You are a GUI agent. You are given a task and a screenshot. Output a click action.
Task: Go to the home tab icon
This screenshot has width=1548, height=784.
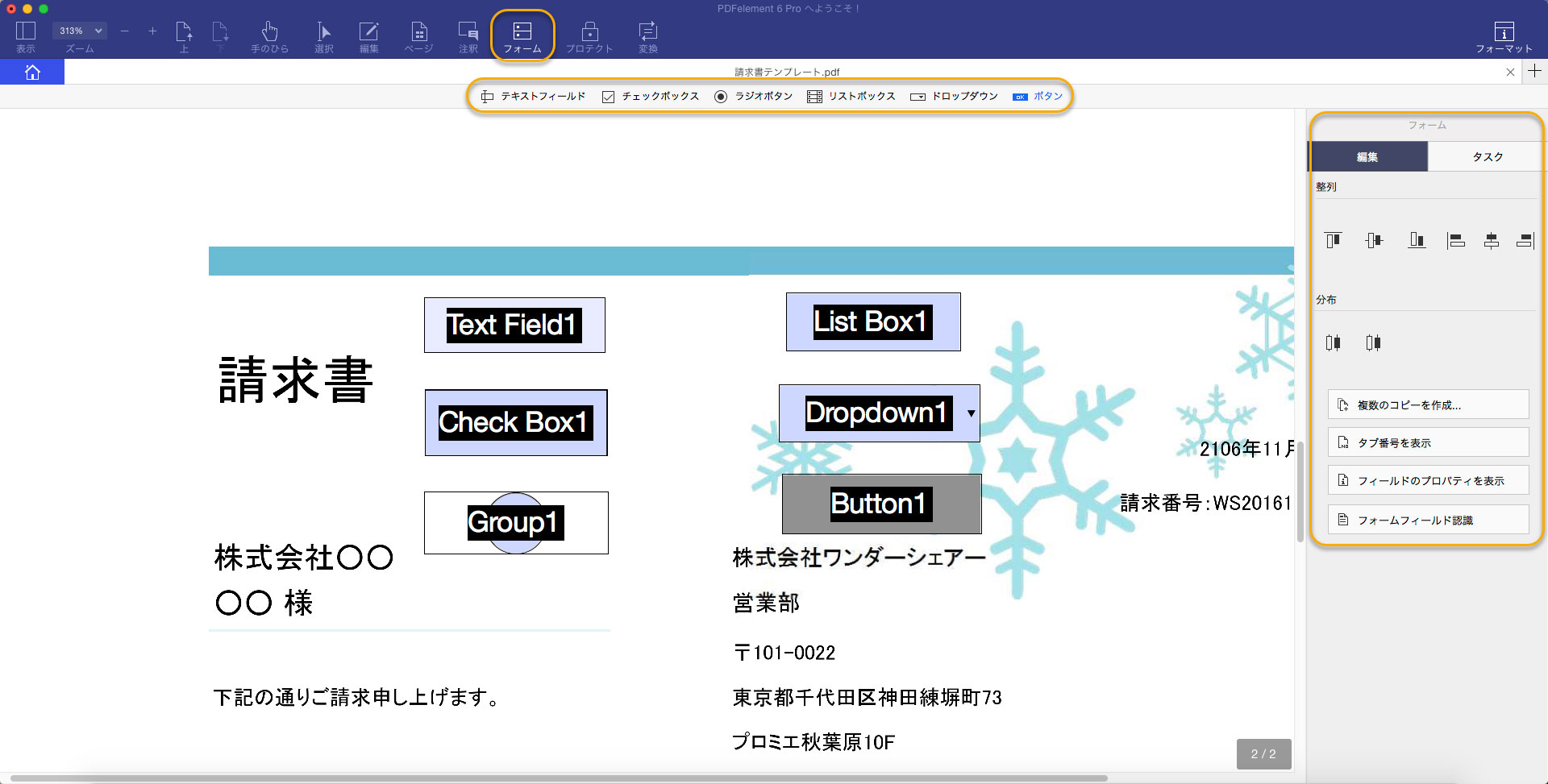32,73
